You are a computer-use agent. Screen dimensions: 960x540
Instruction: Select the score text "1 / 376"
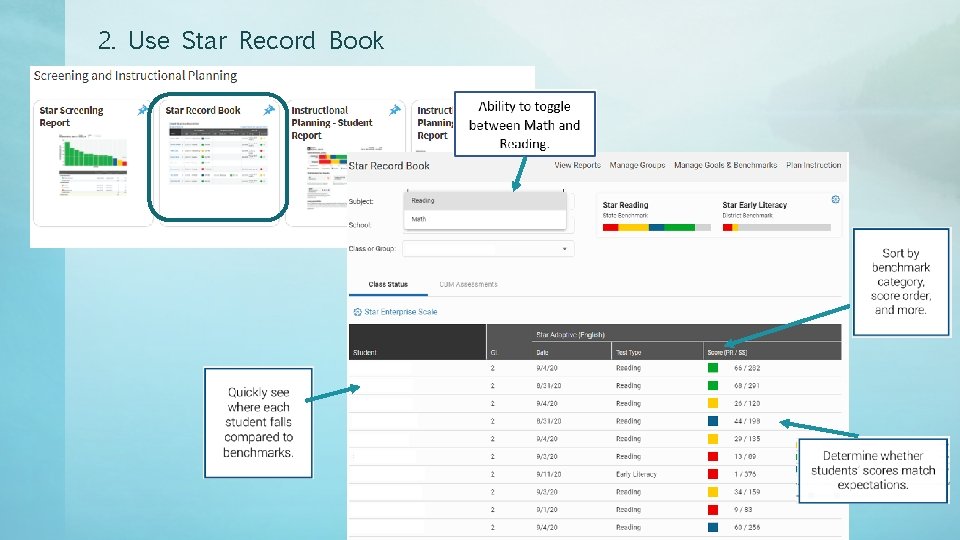pyautogui.click(x=745, y=474)
